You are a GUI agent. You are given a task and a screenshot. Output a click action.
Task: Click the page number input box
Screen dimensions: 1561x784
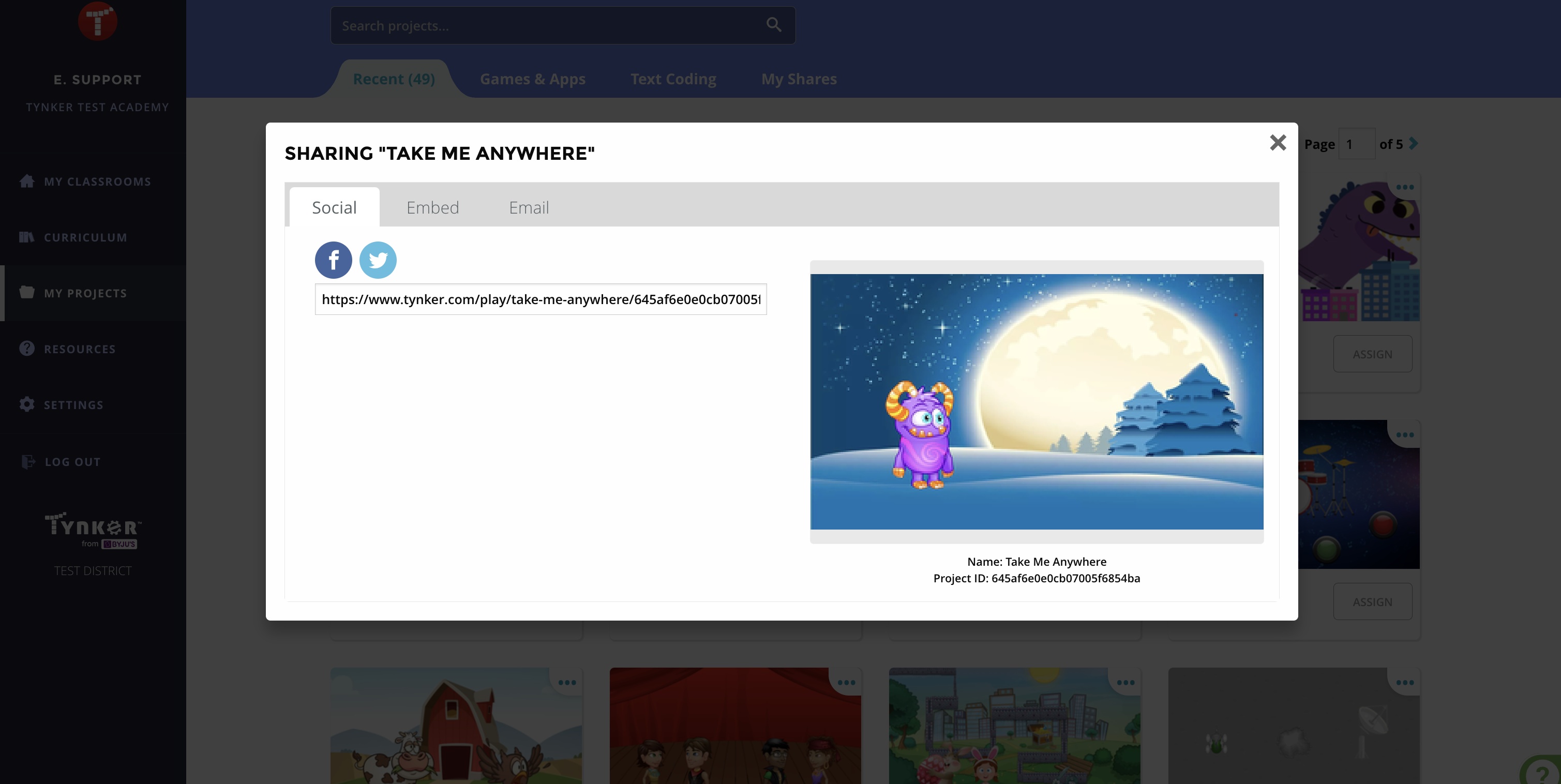pos(1357,144)
